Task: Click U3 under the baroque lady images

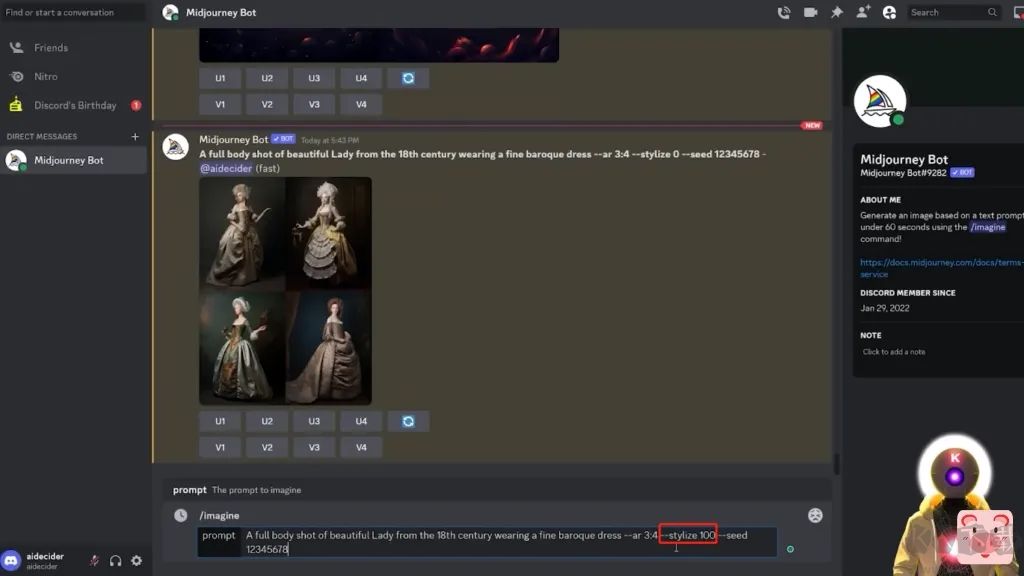Action: [x=314, y=421]
